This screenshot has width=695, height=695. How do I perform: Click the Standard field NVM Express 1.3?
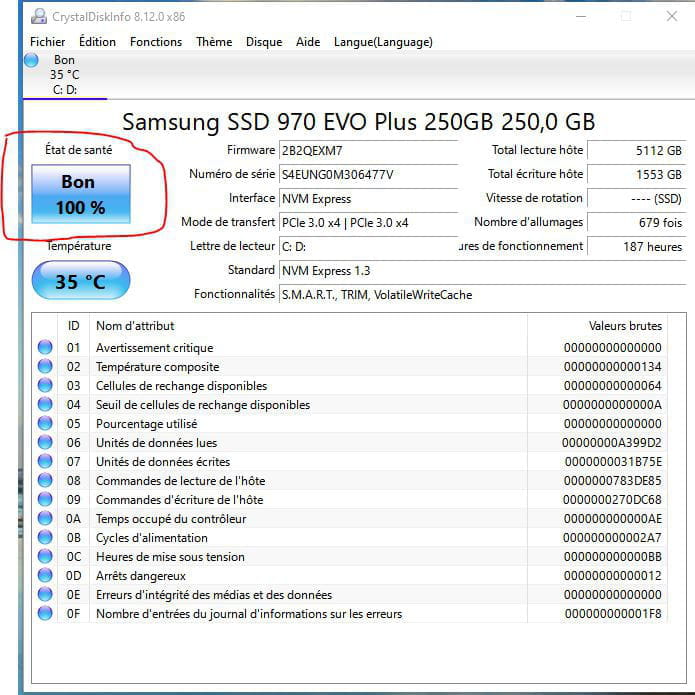(x=483, y=270)
